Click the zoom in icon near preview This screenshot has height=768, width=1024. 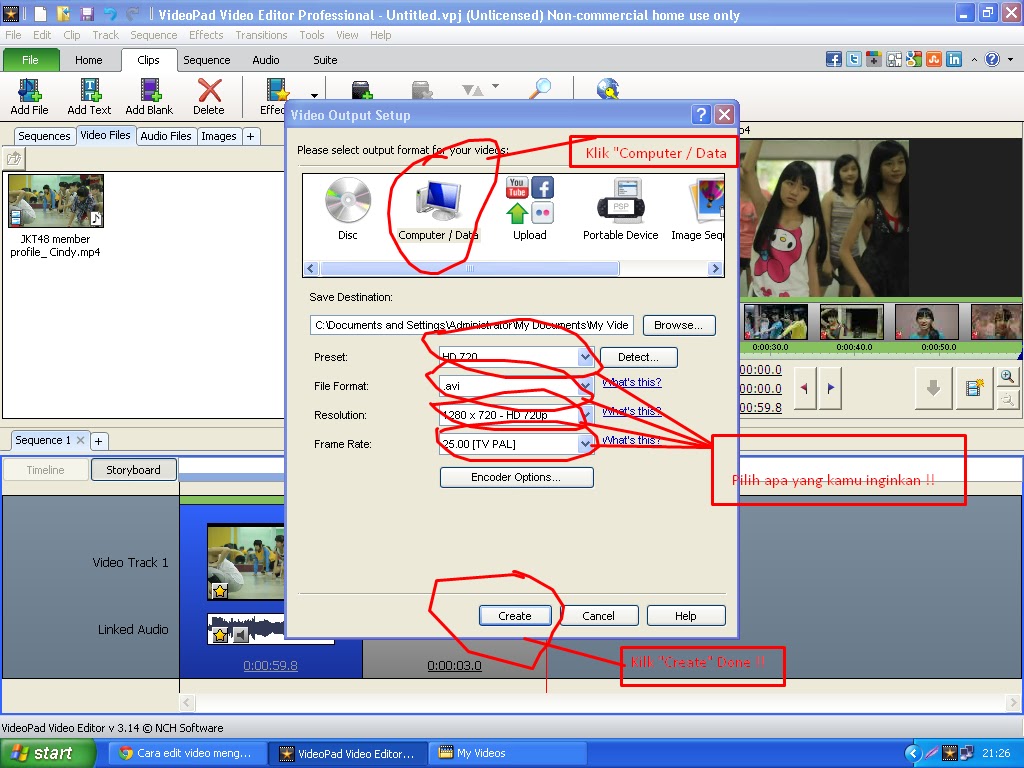tap(1008, 377)
